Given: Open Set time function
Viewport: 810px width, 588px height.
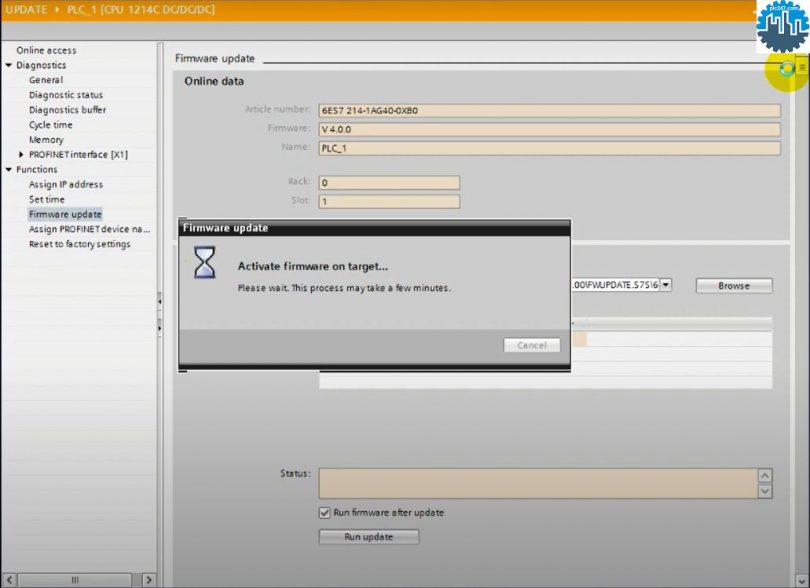Looking at the screenshot, I should point(46,199).
